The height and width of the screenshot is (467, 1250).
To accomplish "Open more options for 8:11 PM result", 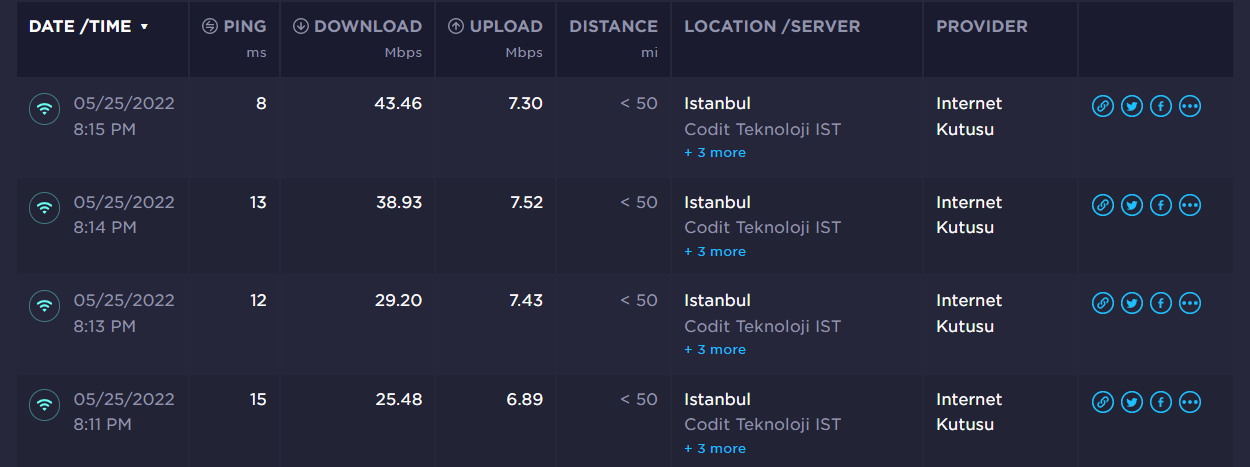I will tap(1189, 402).
